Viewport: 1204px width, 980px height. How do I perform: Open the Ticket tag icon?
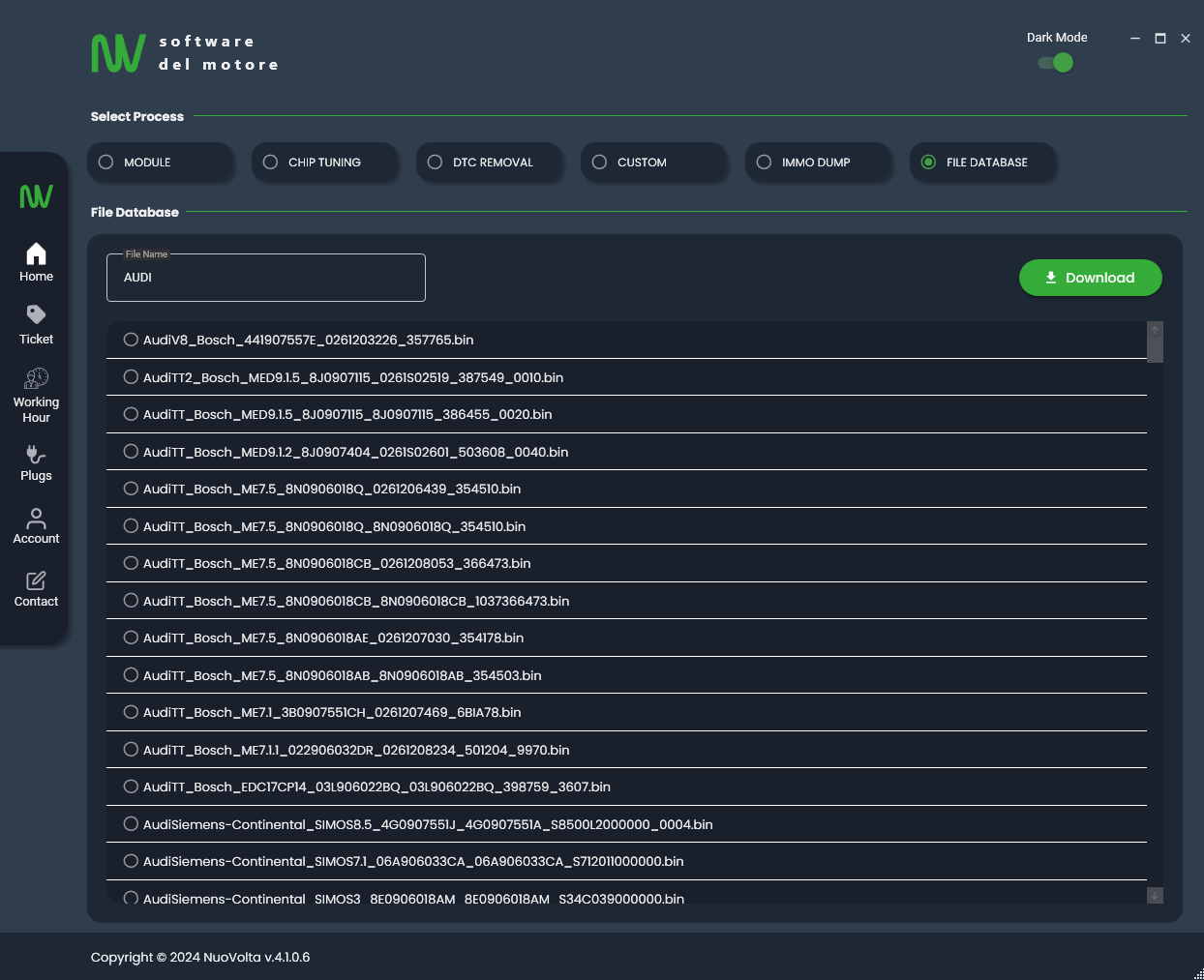pos(36,315)
